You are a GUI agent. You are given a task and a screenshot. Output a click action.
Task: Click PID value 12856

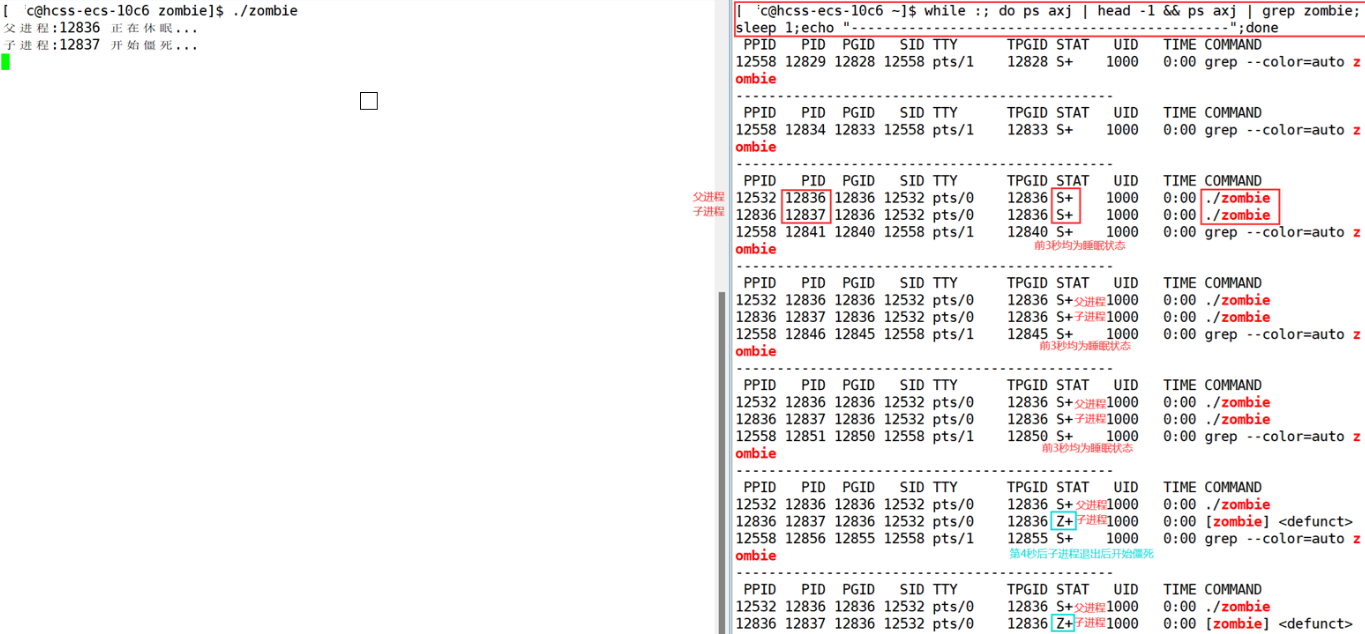[x=805, y=538]
